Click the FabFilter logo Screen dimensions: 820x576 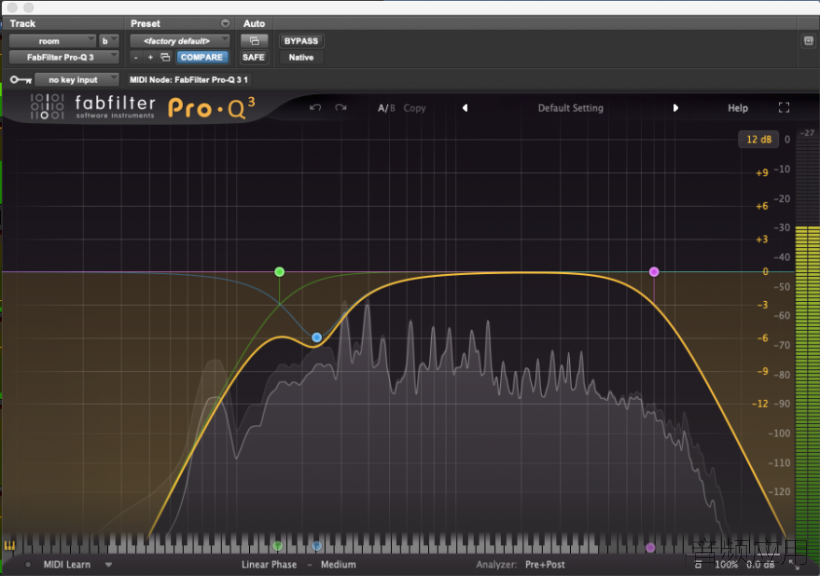click(x=93, y=107)
